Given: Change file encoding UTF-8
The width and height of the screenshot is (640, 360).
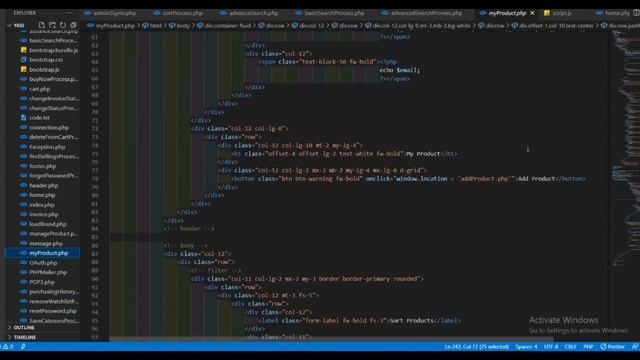Looking at the screenshot, I should tap(551, 347).
